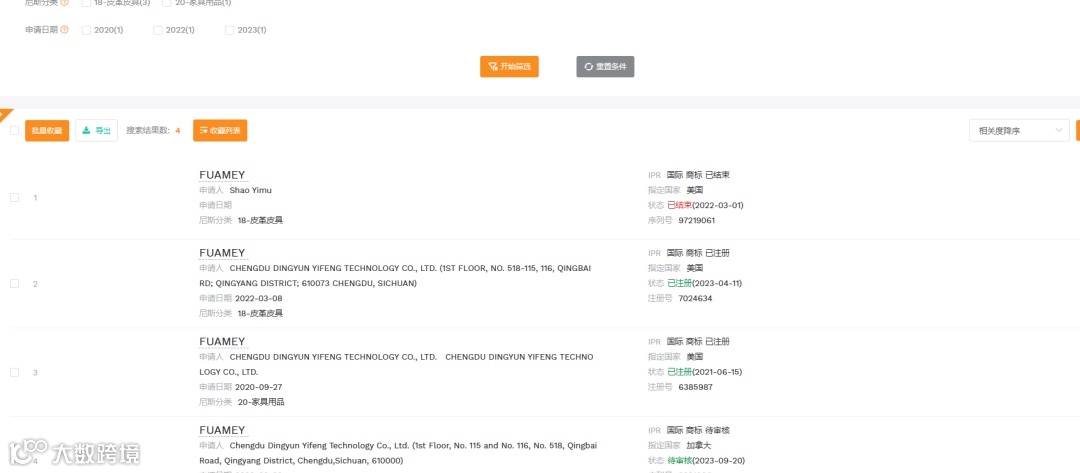Tick the 2023(1) application date checkbox

(229, 30)
